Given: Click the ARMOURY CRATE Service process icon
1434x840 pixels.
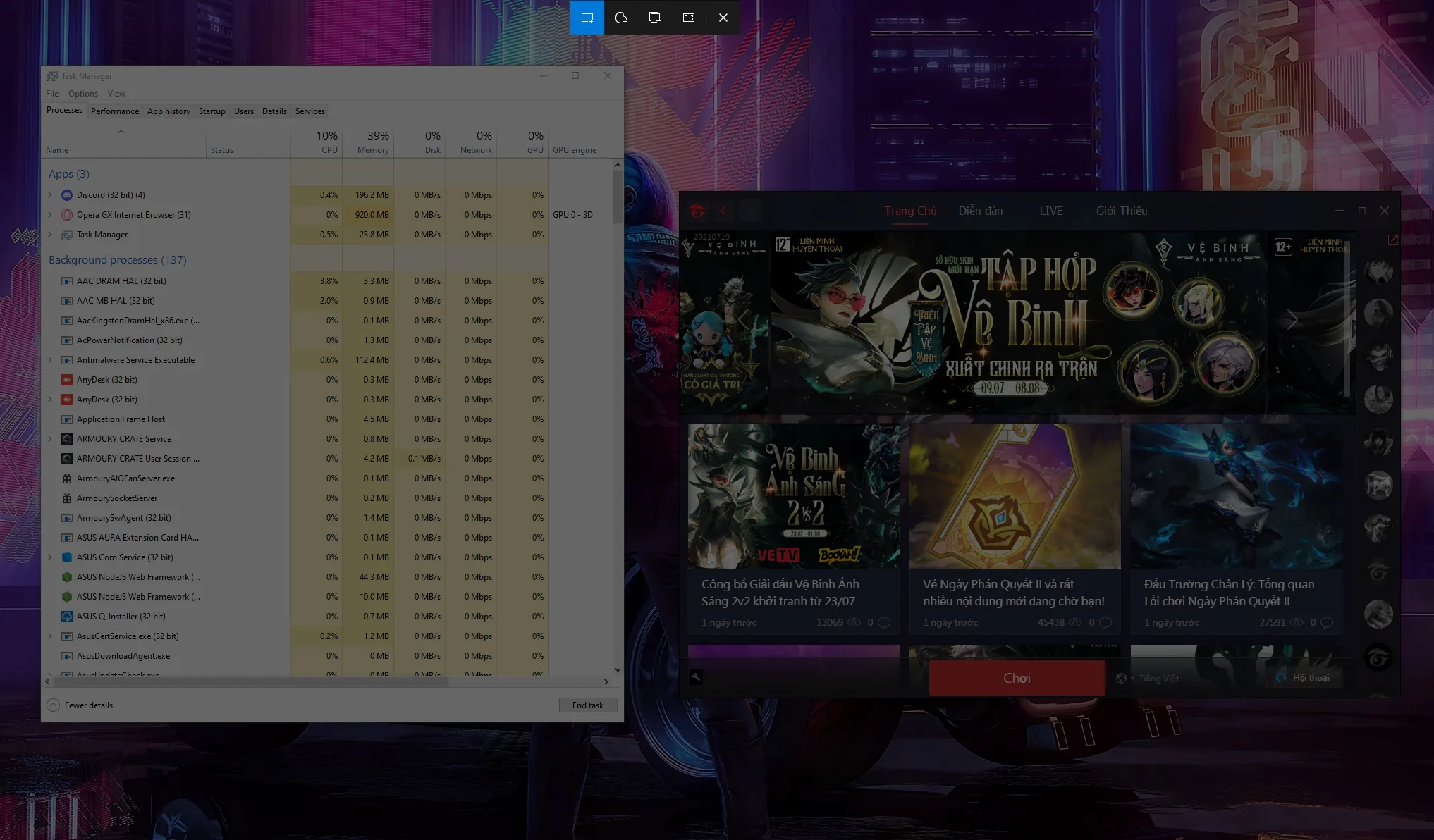Looking at the screenshot, I should point(67,439).
